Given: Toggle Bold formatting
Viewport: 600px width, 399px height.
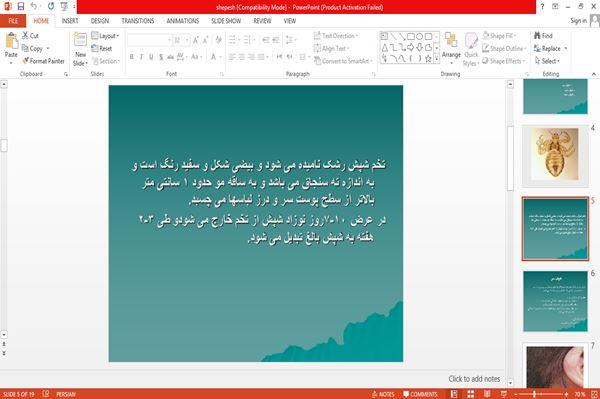Looking at the screenshot, I should 132,57.
